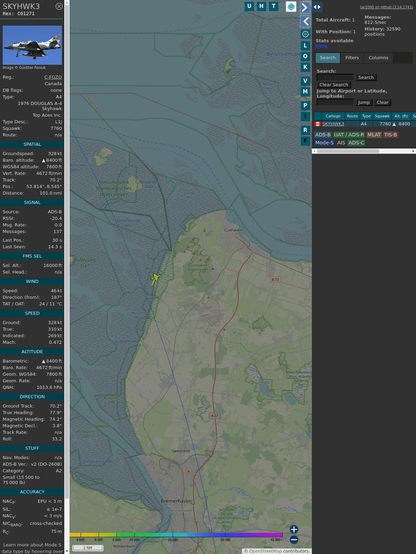
Task: Toggle sidebar width double-arrow button
Action: point(317,7)
